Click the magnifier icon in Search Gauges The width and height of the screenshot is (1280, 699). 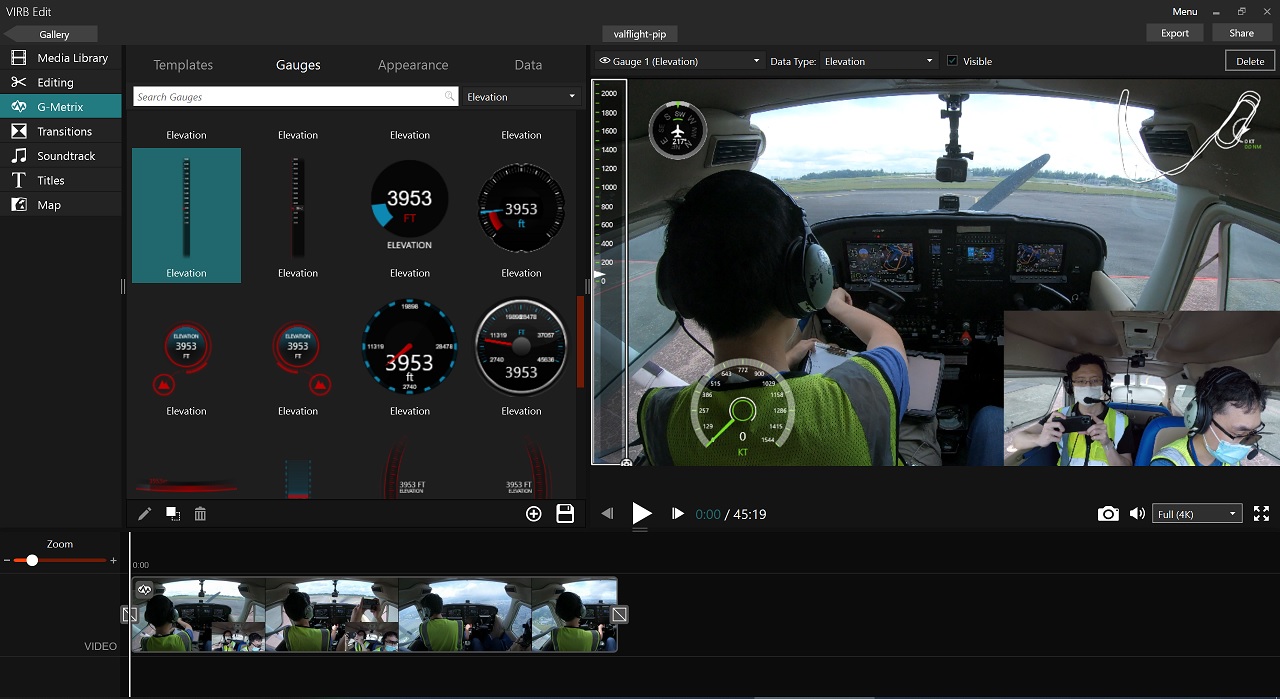(x=450, y=97)
